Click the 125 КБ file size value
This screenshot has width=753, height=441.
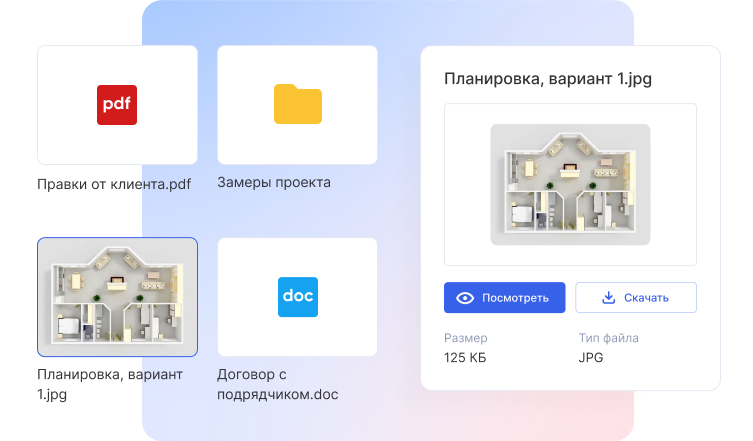pyautogui.click(x=468, y=357)
